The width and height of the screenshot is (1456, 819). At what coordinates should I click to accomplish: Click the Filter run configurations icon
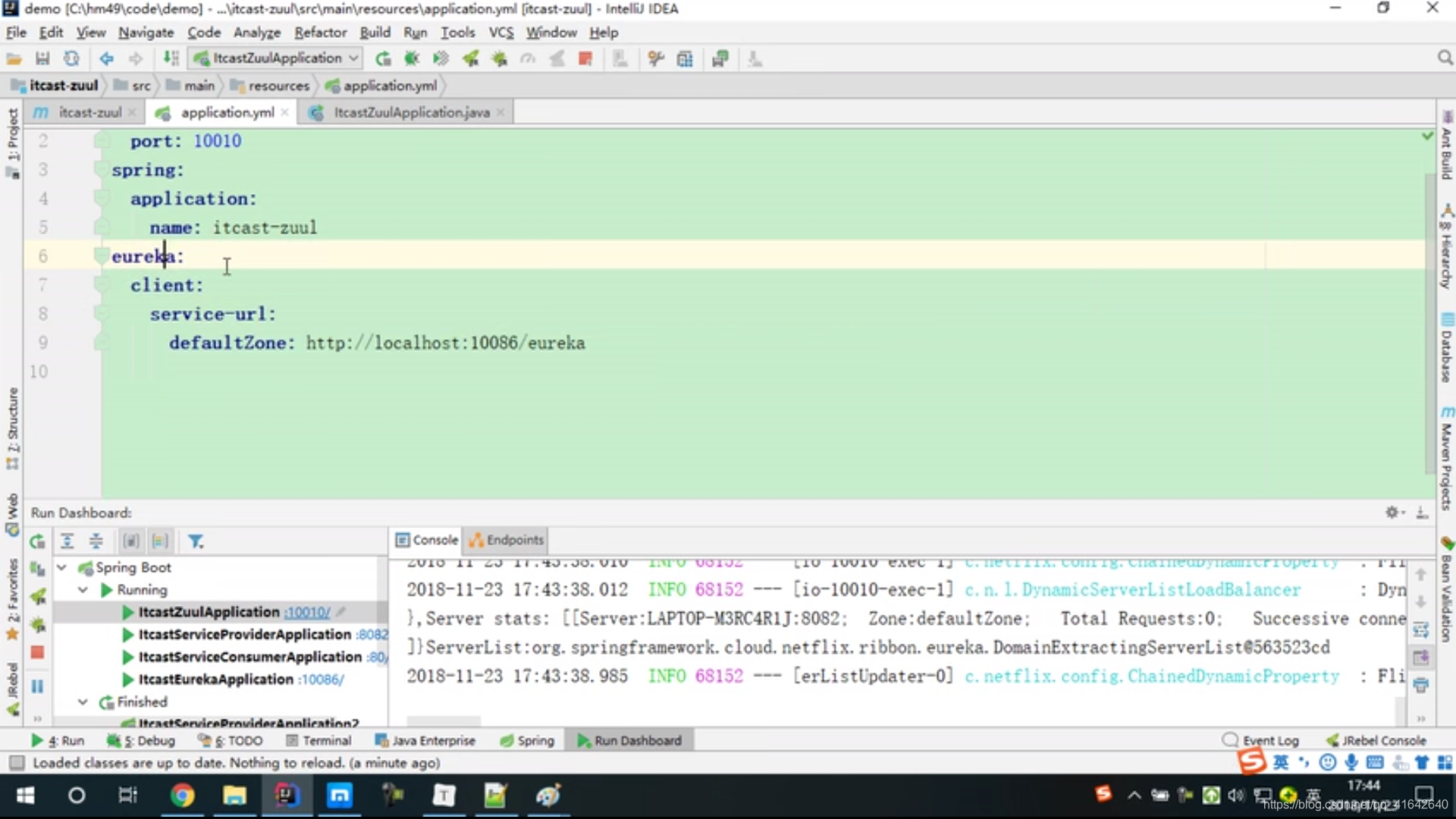(x=196, y=541)
